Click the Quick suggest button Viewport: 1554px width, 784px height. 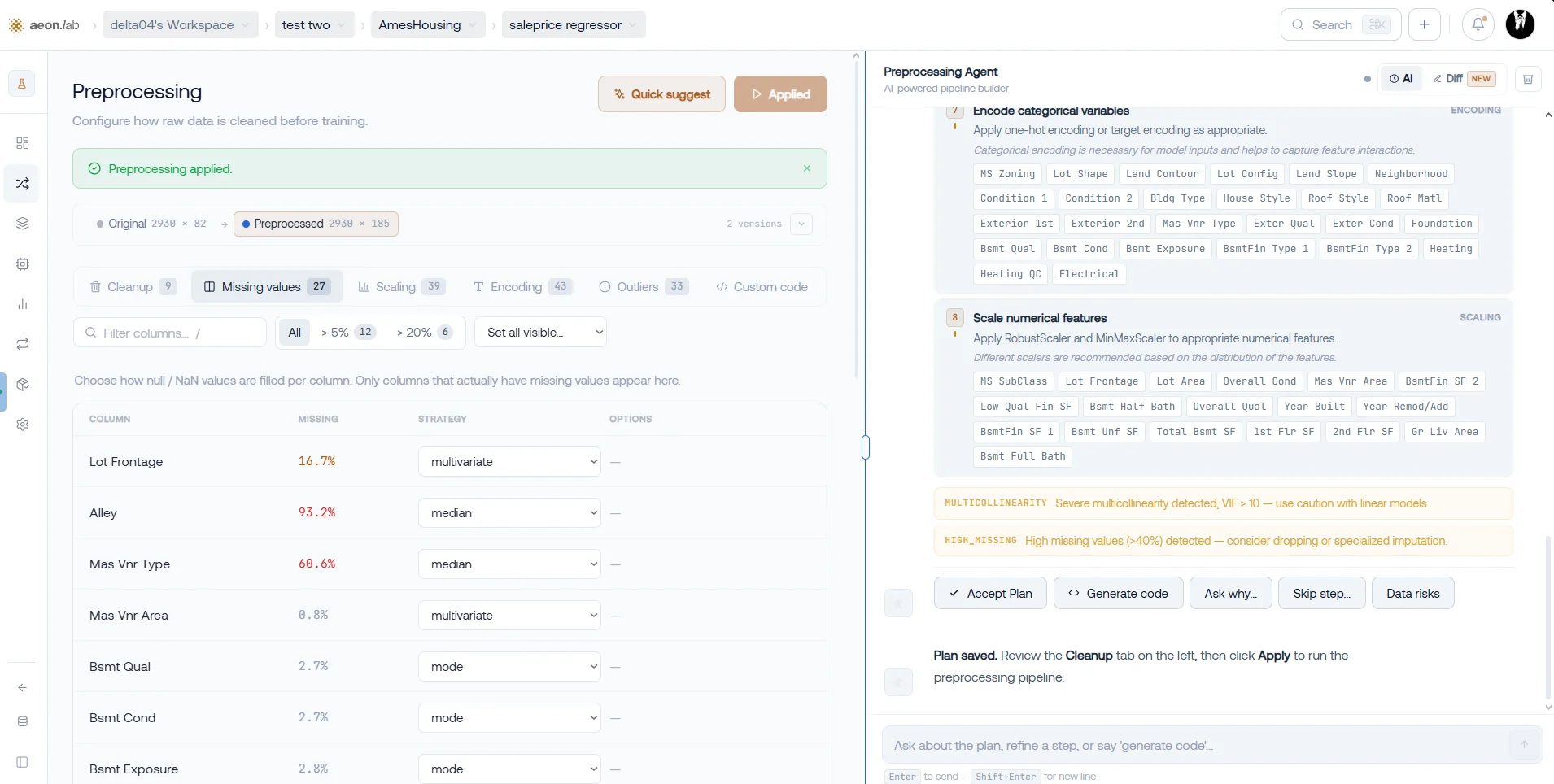(661, 94)
